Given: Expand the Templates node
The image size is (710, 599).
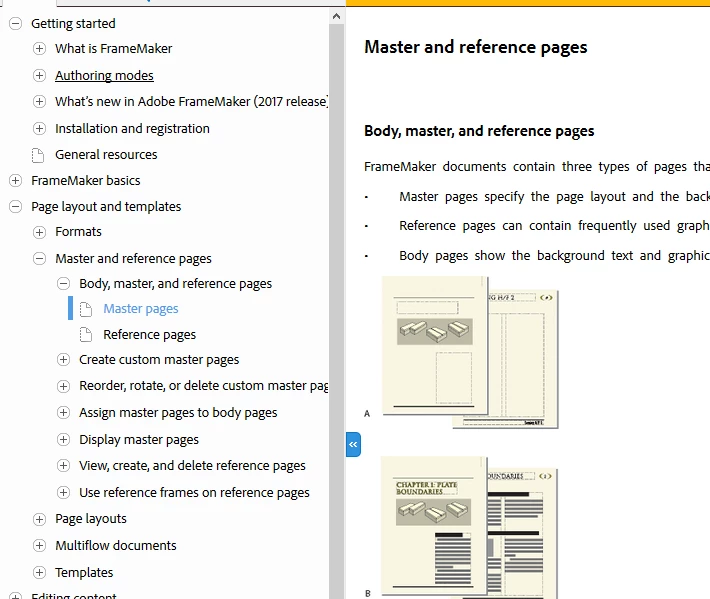Looking at the screenshot, I should 39,572.
